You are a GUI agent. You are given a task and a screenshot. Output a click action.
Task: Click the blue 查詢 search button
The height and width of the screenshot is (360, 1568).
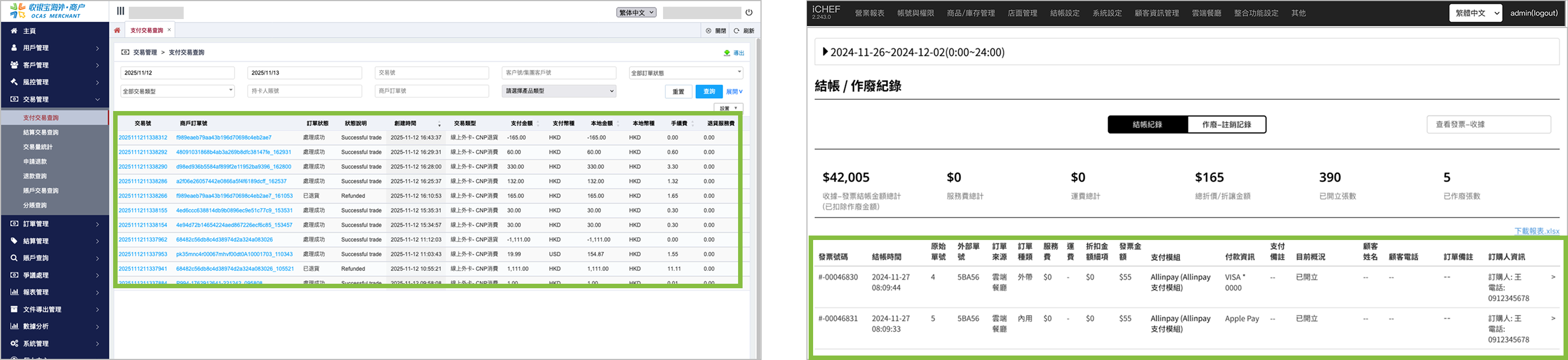click(708, 91)
